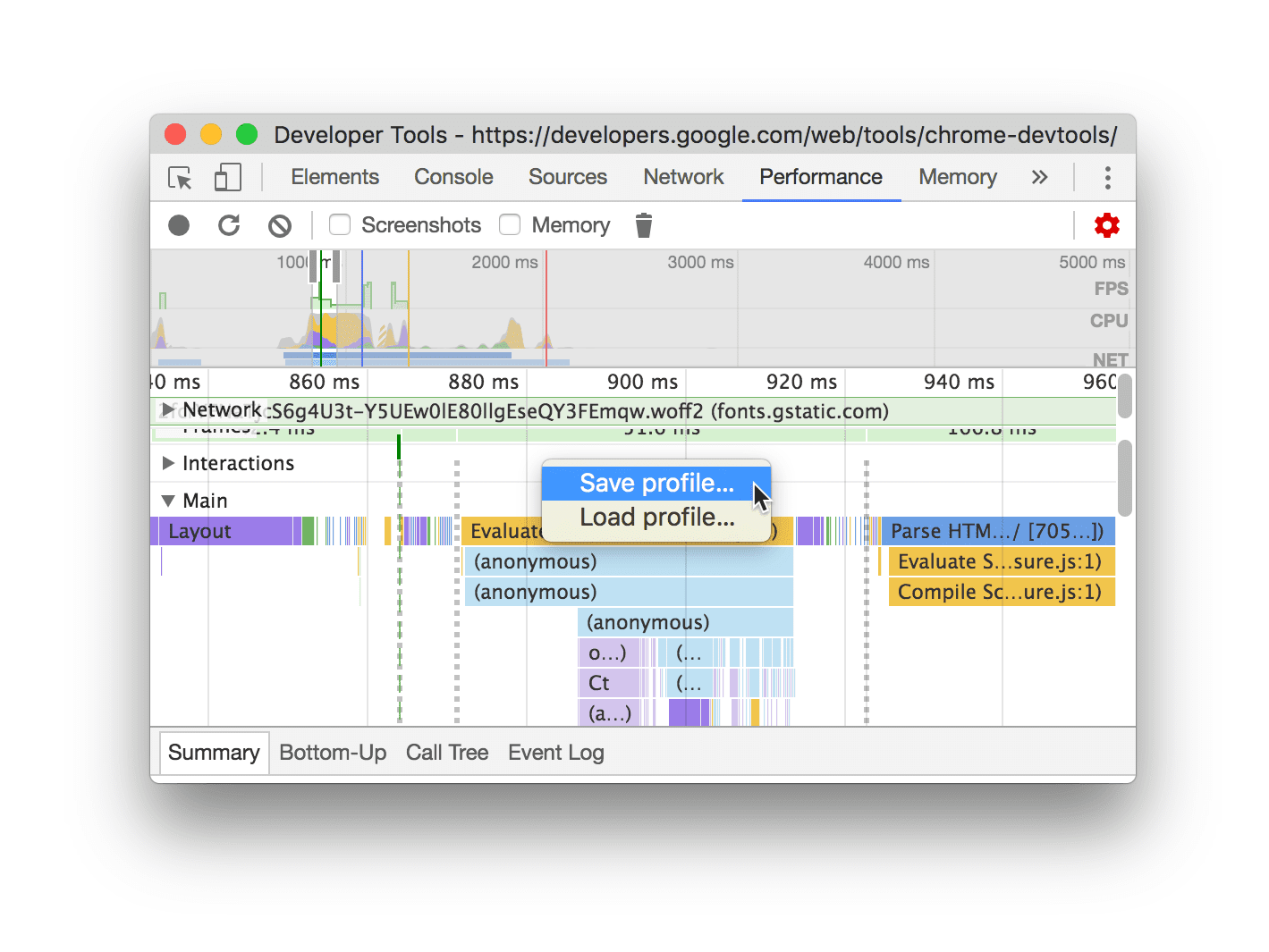The height and width of the screenshot is (952, 1269).
Task: Click the record button to start profiling
Action: pyautogui.click(x=178, y=225)
